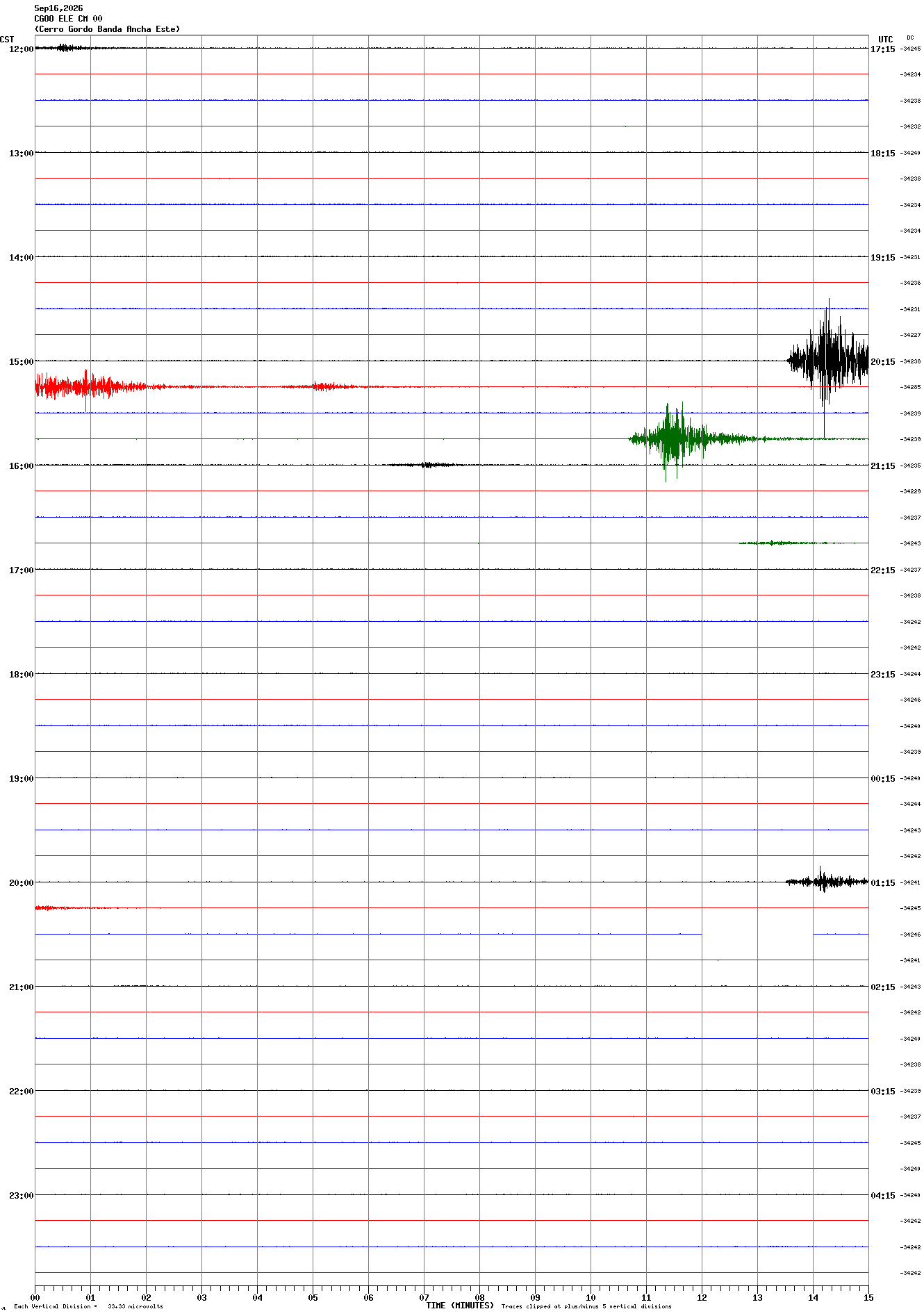Click the 20:15 UTC time label
The image size is (924, 1316).
coord(883,362)
